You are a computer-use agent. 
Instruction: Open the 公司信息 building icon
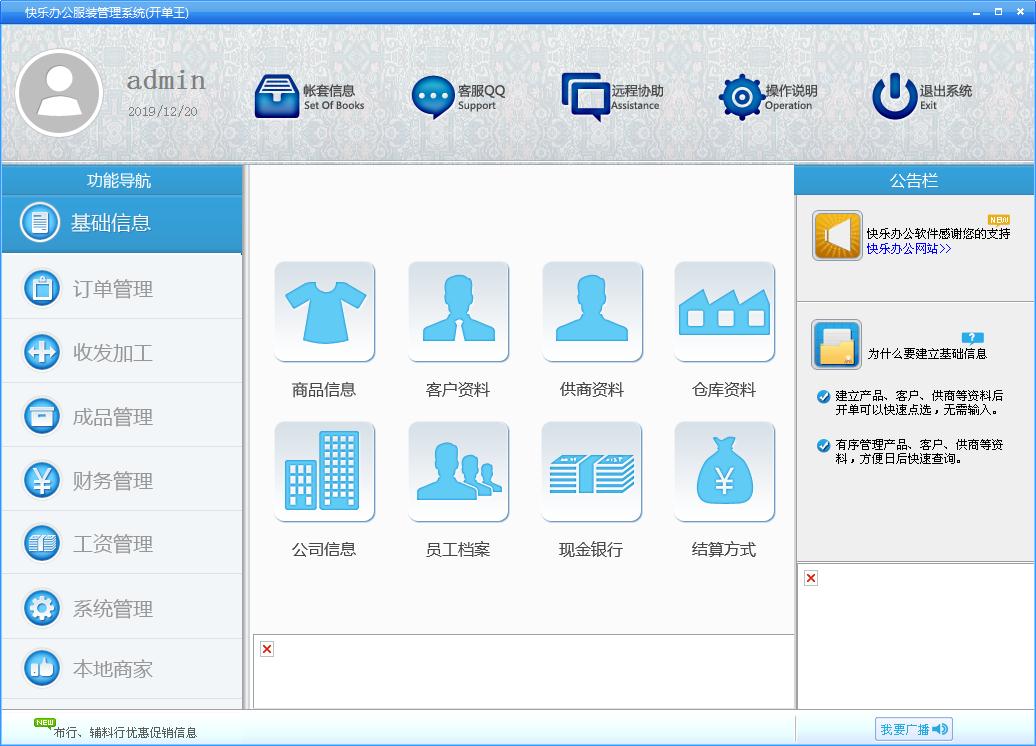(x=324, y=472)
